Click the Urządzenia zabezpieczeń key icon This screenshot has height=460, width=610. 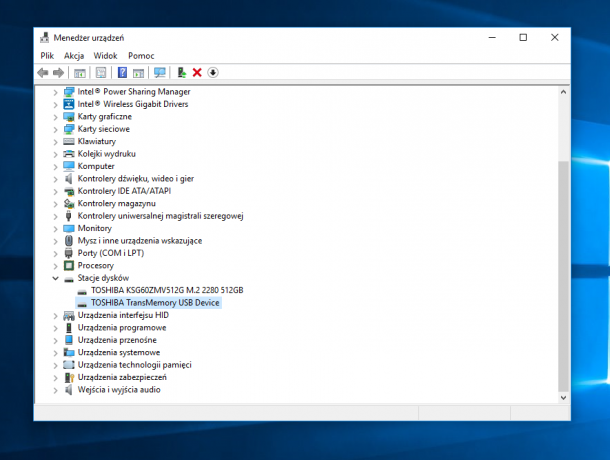point(69,377)
